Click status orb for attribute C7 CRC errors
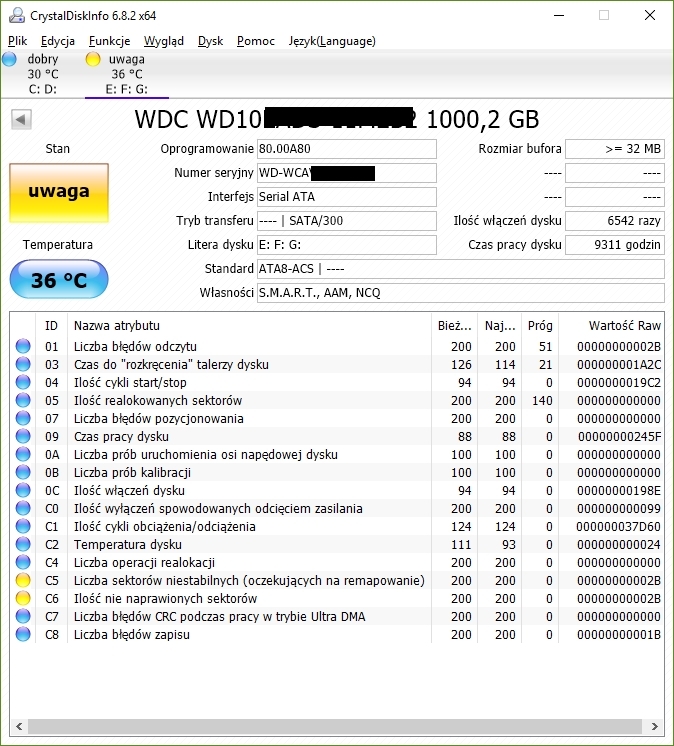This screenshot has width=674, height=746. (x=23, y=616)
